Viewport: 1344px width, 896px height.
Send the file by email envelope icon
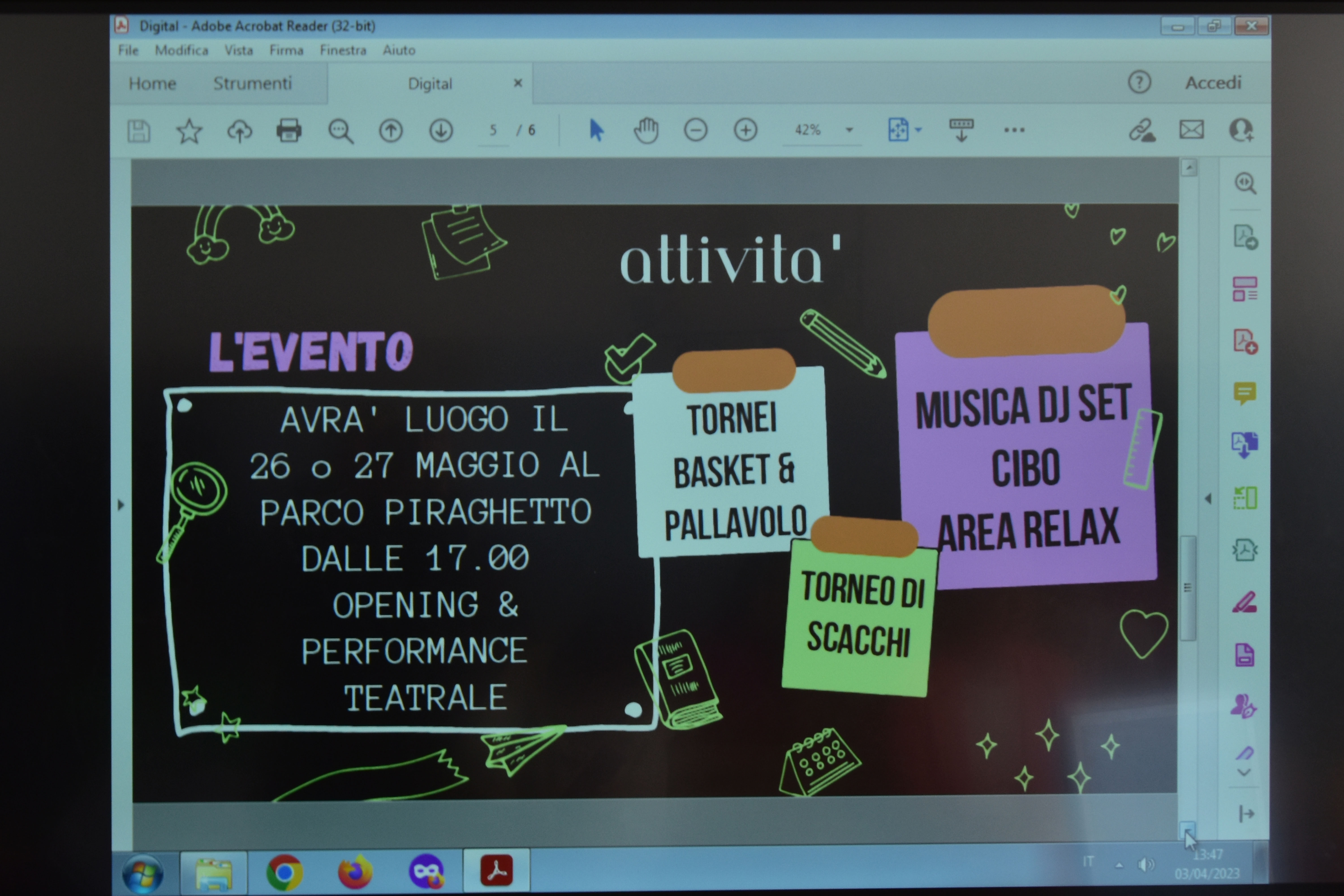pos(1191,130)
